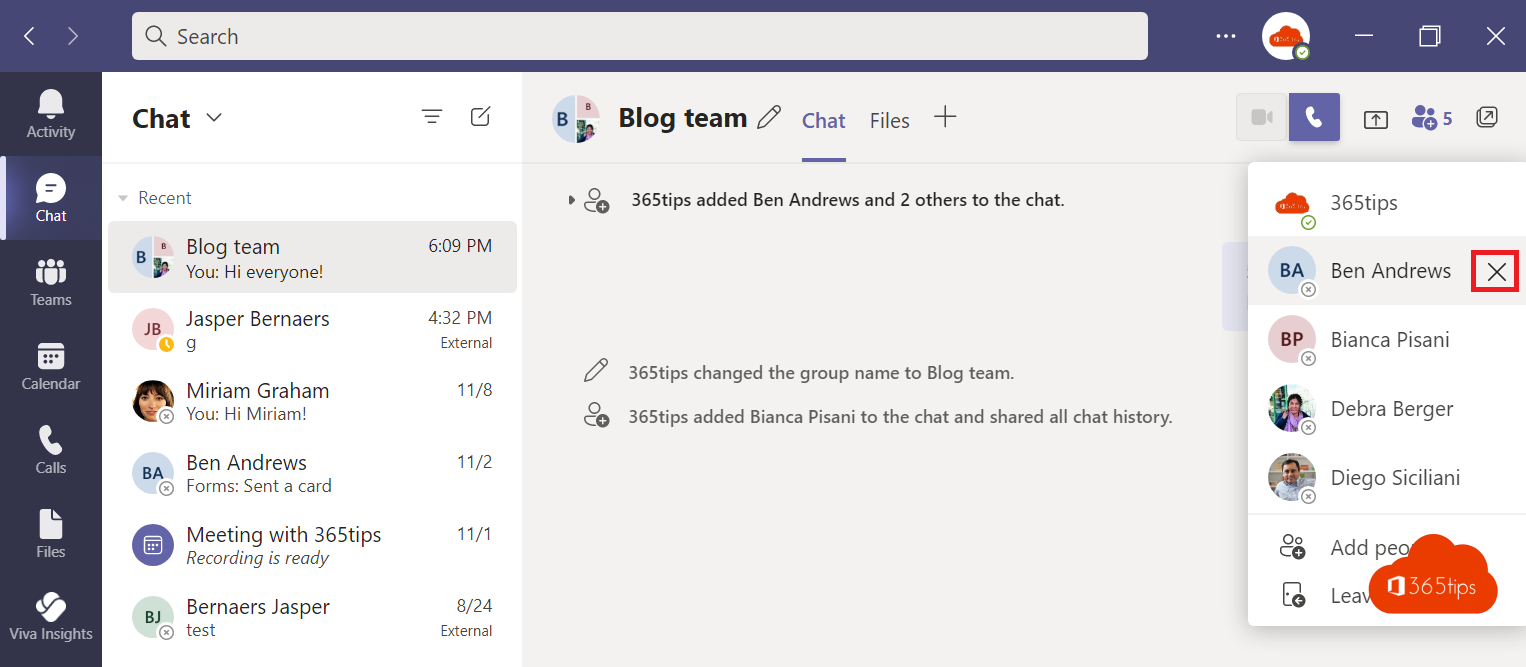The image size is (1526, 667).
Task: Open the Files section in sidebar
Action: tap(50, 533)
